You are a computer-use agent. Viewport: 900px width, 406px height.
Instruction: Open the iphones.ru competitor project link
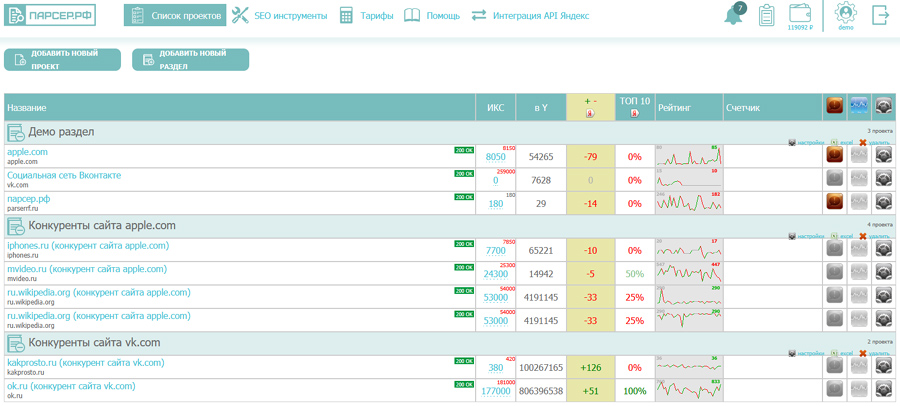[x=88, y=245]
